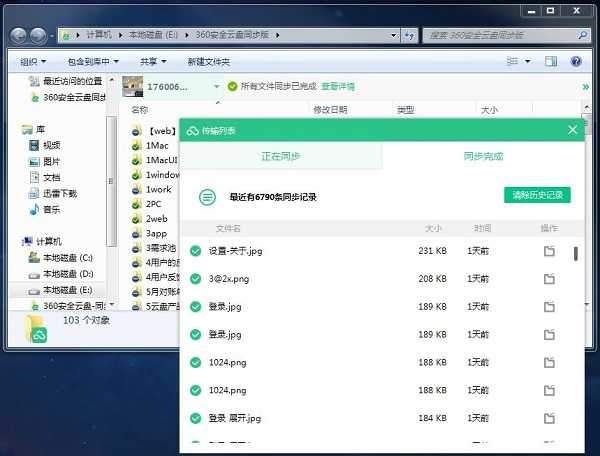Screen dimensions: 600x456
Task: Click the address bar refresh icon
Action: tap(409, 36)
